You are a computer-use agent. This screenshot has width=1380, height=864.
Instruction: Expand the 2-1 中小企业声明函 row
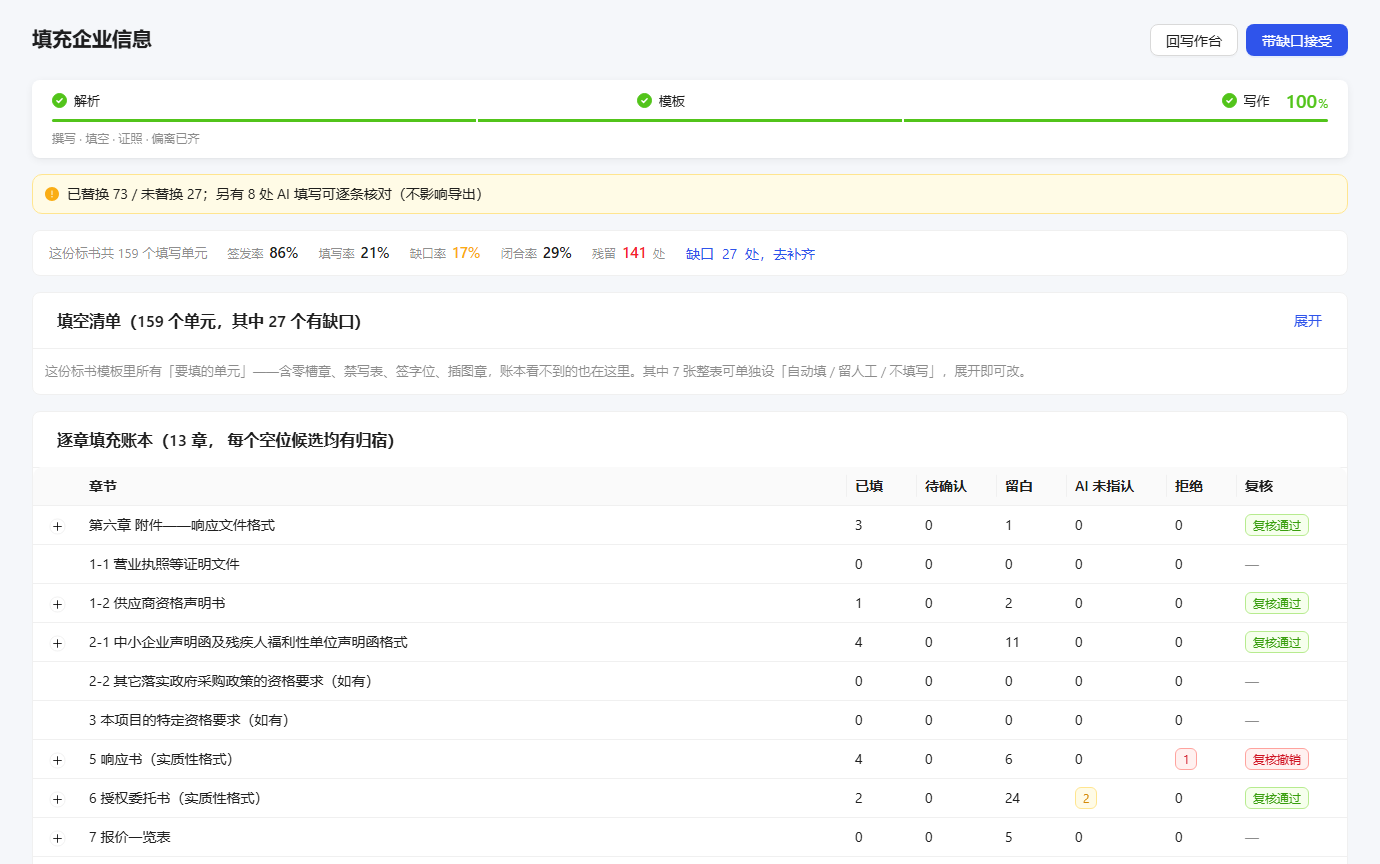pyautogui.click(x=57, y=643)
